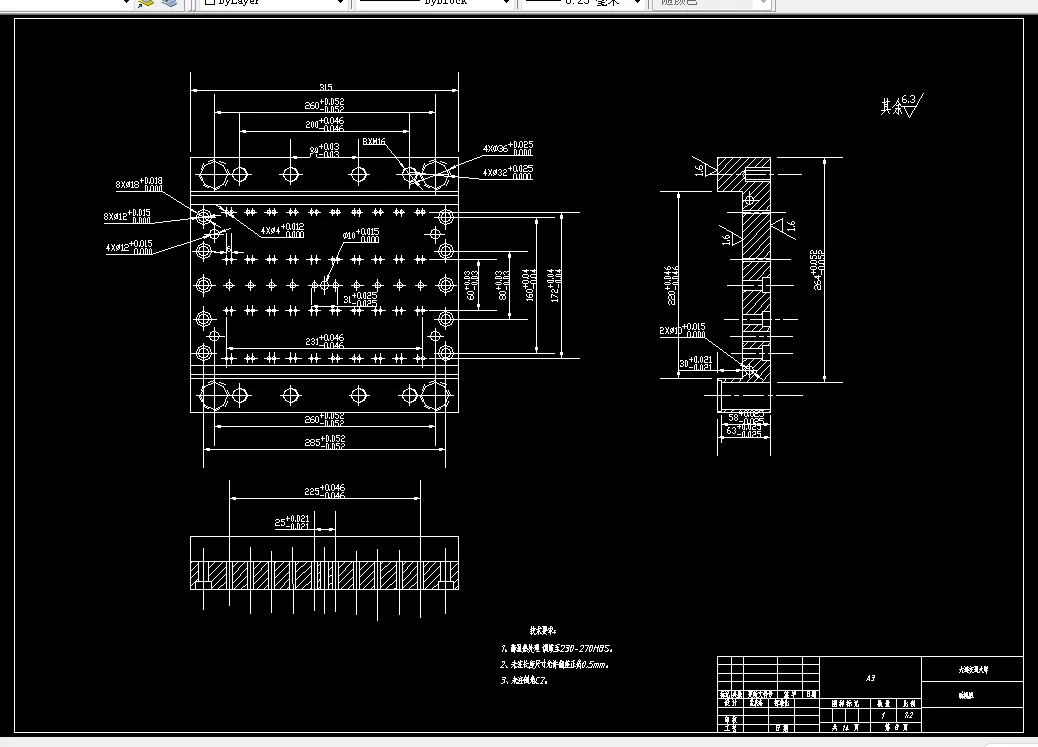
Task: Select the 25±0.021 dimension text
Action: tap(292, 523)
